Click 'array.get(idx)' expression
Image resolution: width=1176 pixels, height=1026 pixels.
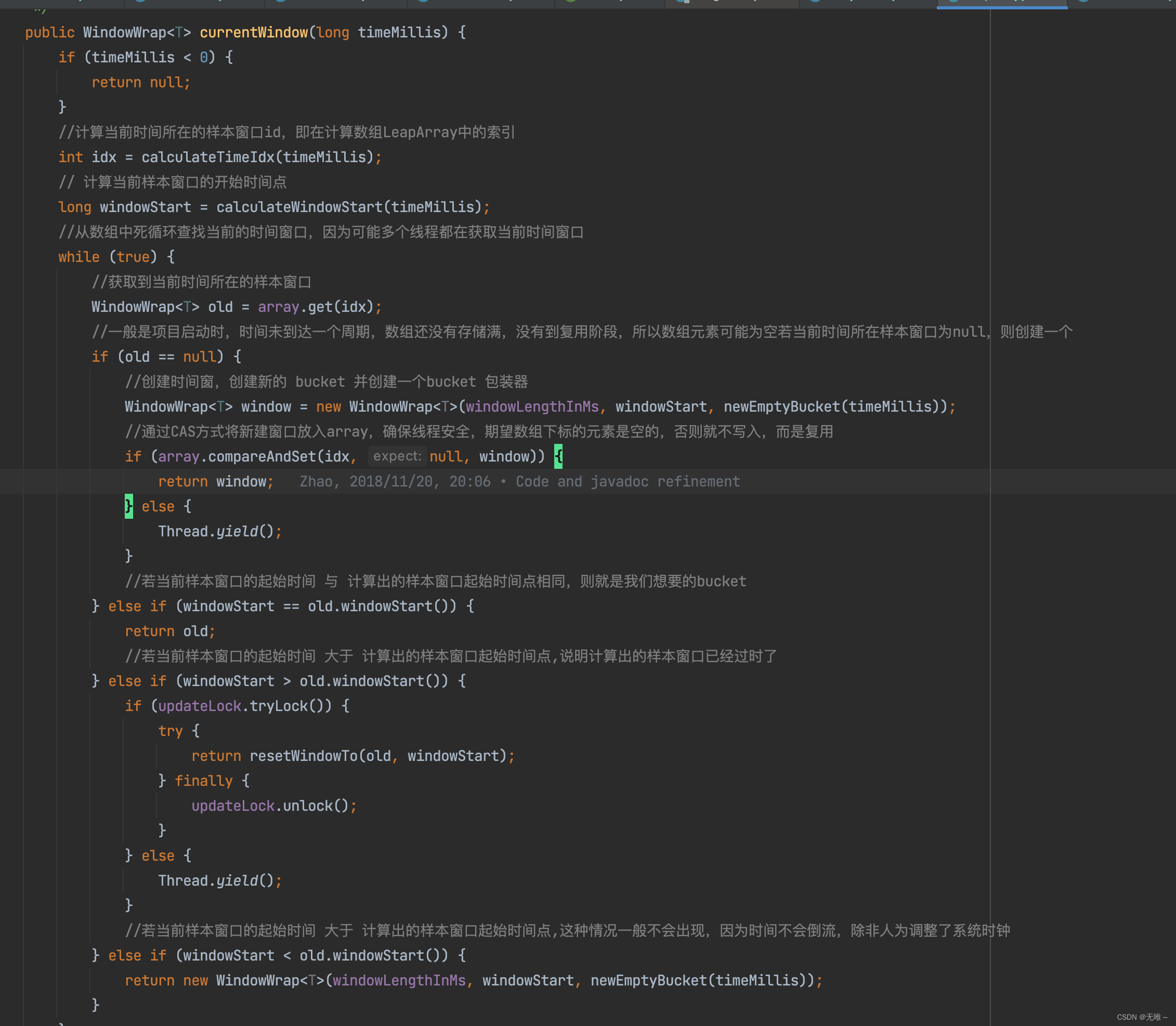point(316,307)
